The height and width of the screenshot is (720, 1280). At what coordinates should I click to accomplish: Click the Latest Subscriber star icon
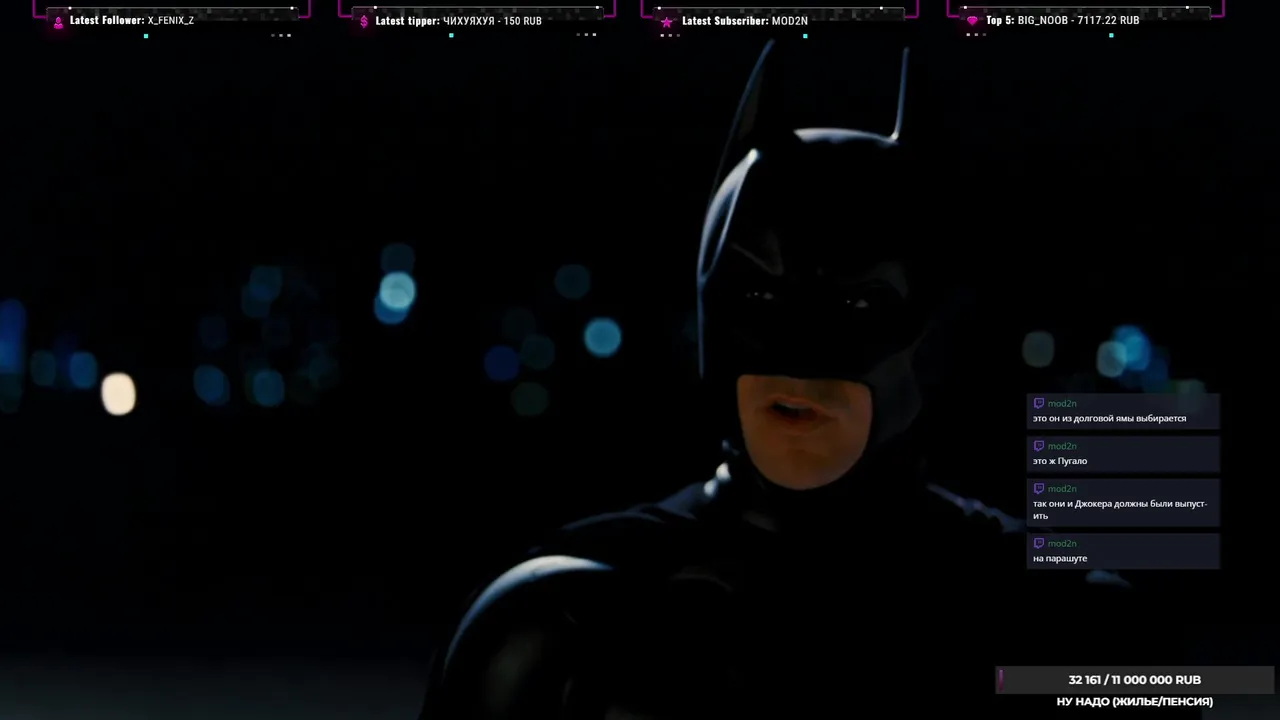click(667, 22)
